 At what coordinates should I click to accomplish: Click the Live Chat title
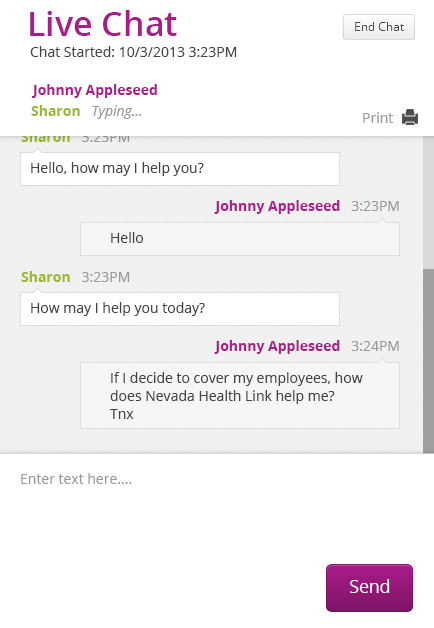click(102, 24)
